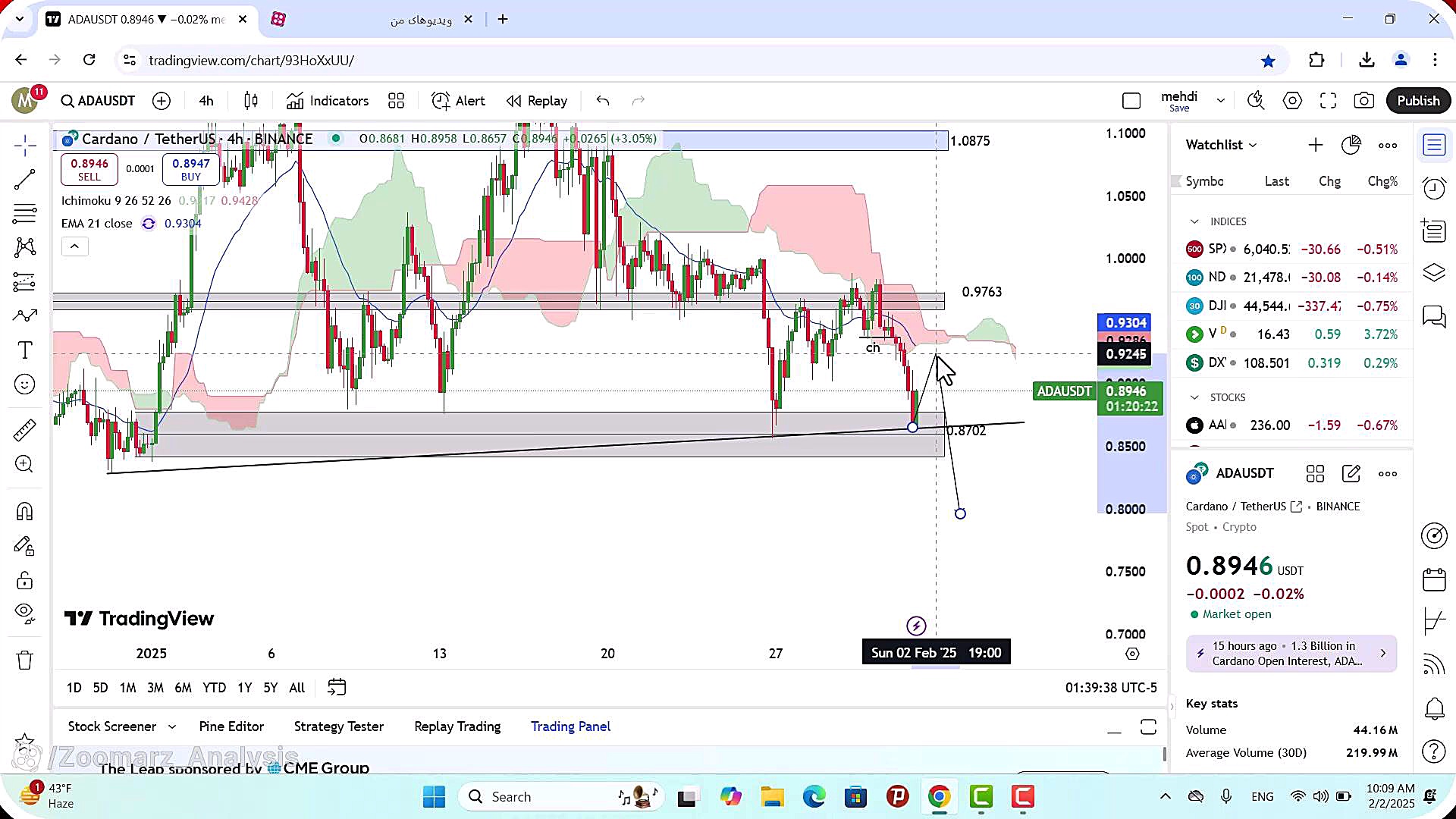Image resolution: width=1456 pixels, height=819 pixels.
Task: Open the ADAUSDT symbol search
Action: pyautogui.click(x=98, y=101)
